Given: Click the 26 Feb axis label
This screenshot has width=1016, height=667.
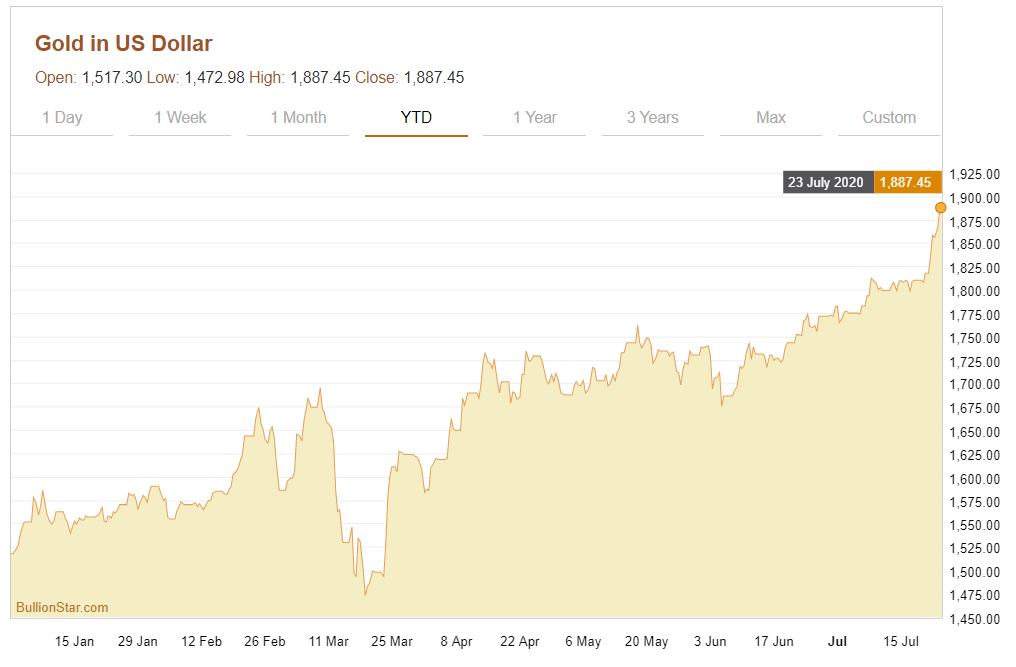Looking at the screenshot, I should click(x=265, y=641).
